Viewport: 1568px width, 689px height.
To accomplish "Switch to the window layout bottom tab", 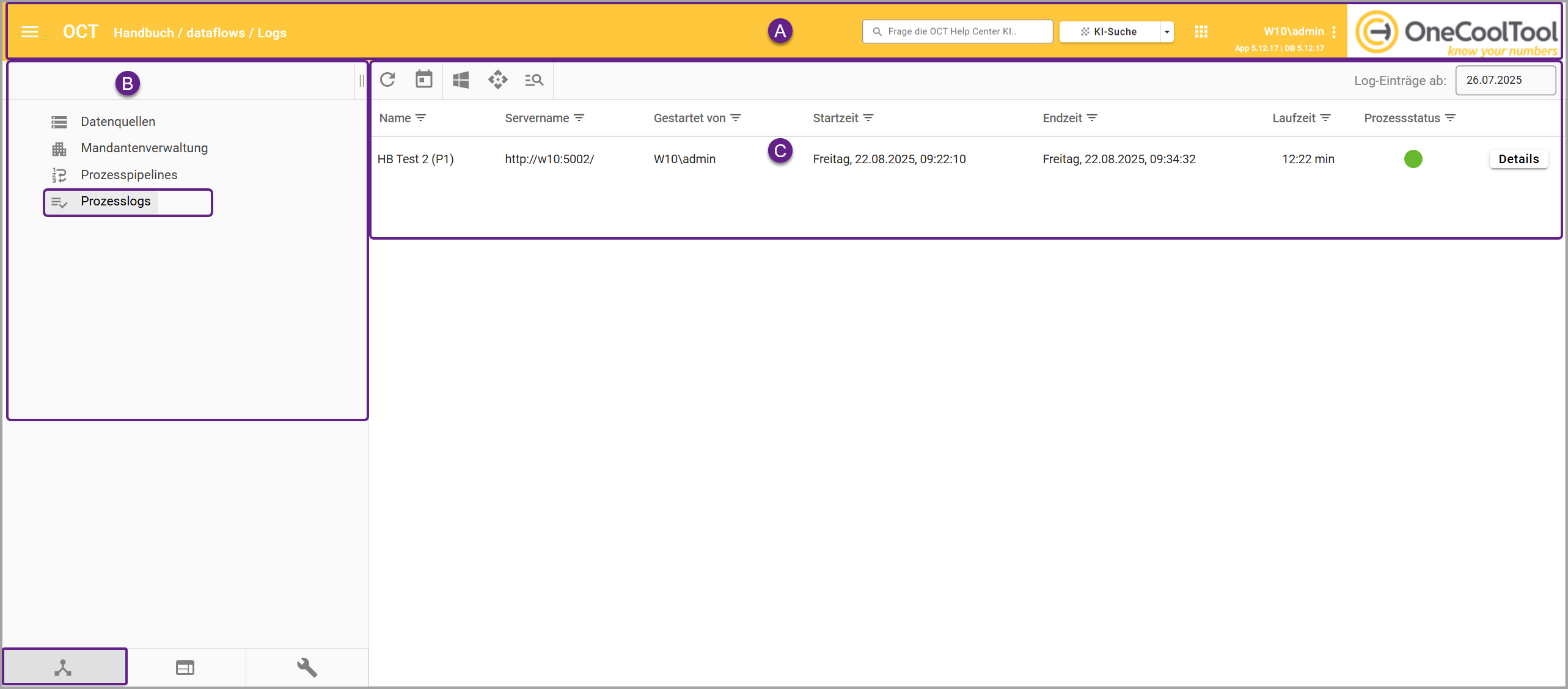I will tap(185, 667).
